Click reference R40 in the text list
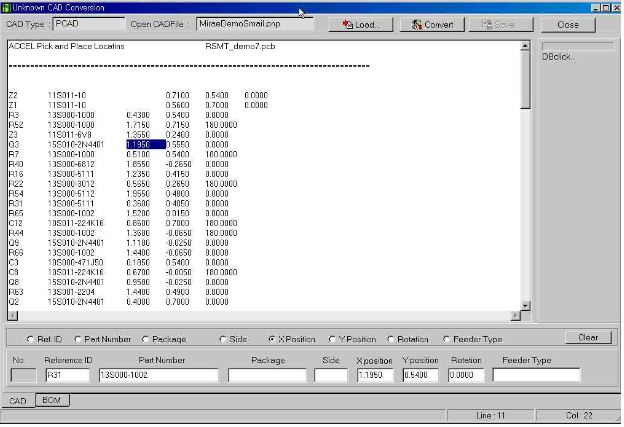624x427 pixels. [16, 164]
